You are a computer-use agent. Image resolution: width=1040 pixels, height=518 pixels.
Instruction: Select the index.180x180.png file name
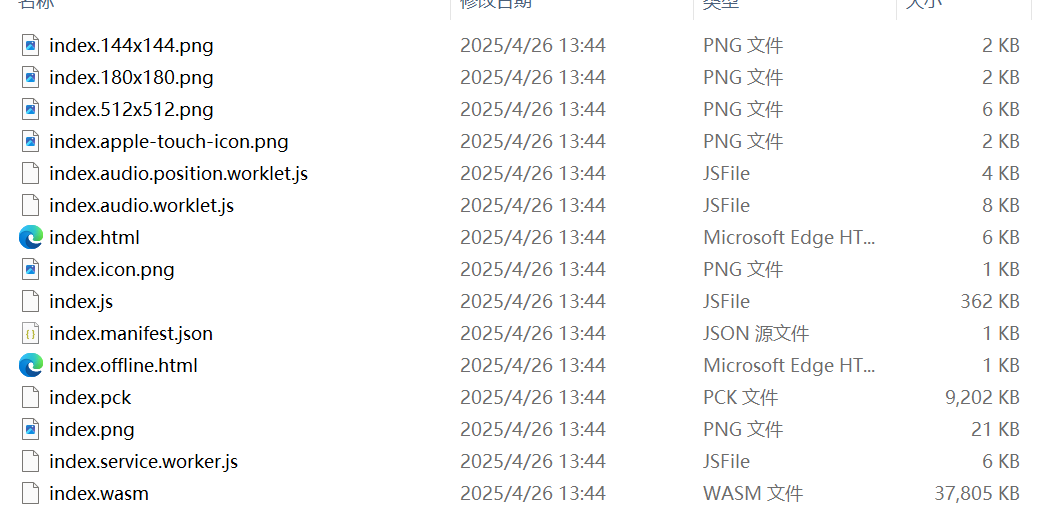[x=131, y=77]
